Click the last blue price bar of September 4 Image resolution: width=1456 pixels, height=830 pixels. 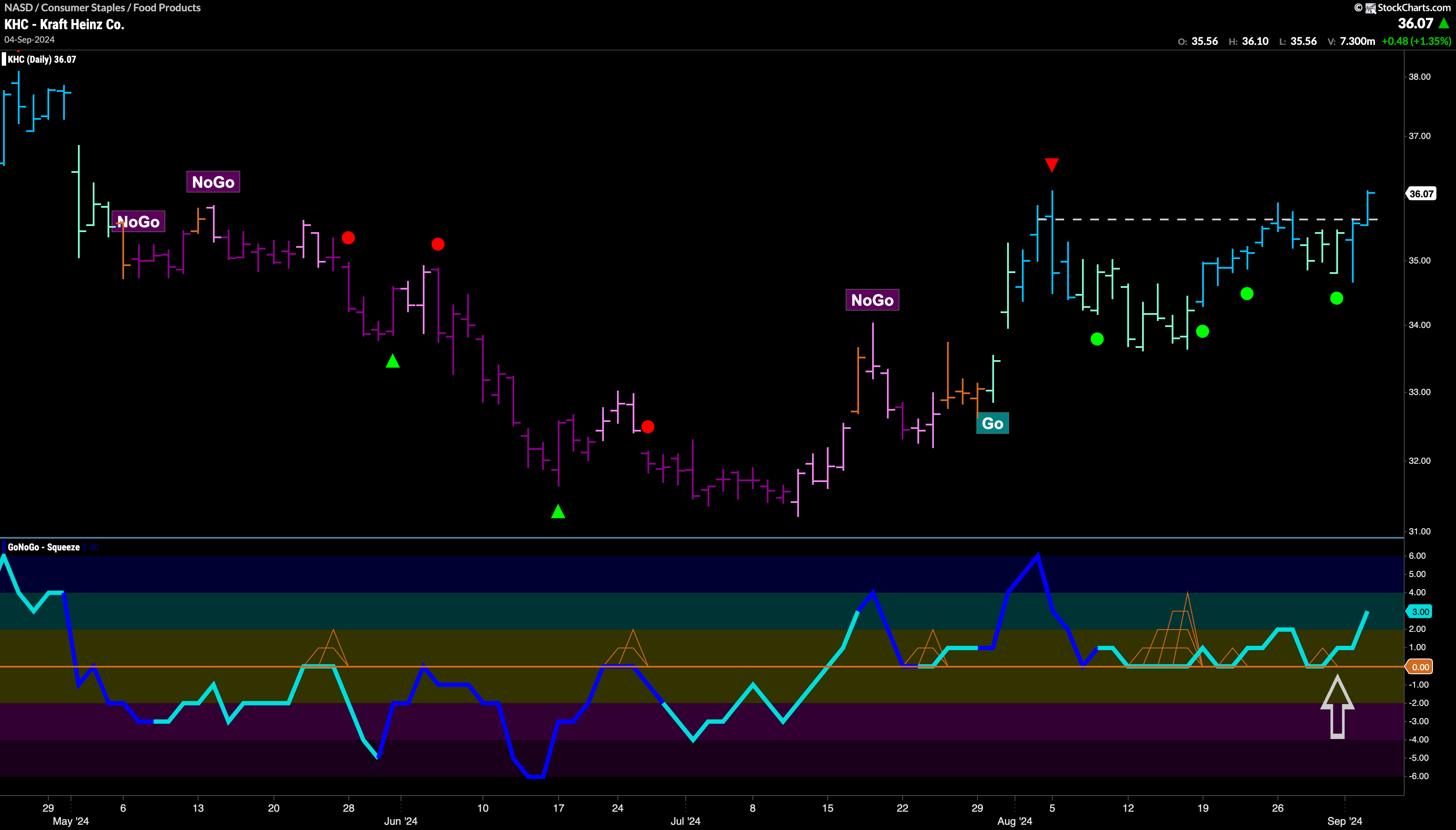1368,209
